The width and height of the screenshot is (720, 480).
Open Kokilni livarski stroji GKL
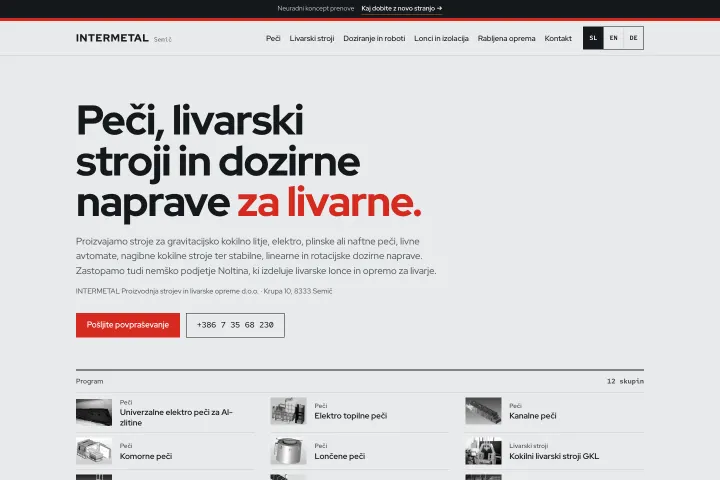click(554, 451)
